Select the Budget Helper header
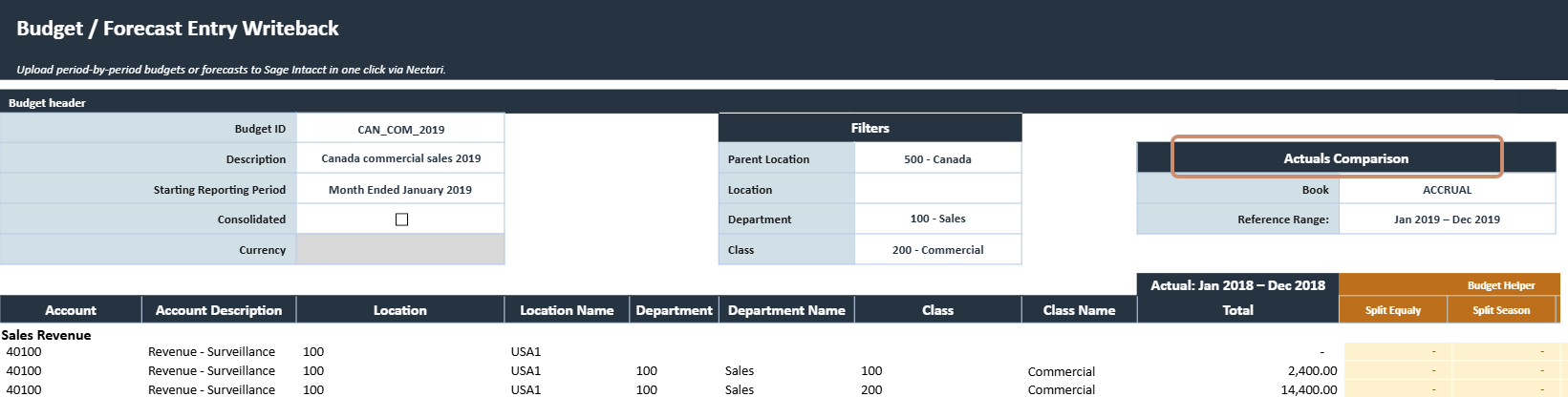This screenshot has width=1568, height=397. pyautogui.click(x=1501, y=284)
